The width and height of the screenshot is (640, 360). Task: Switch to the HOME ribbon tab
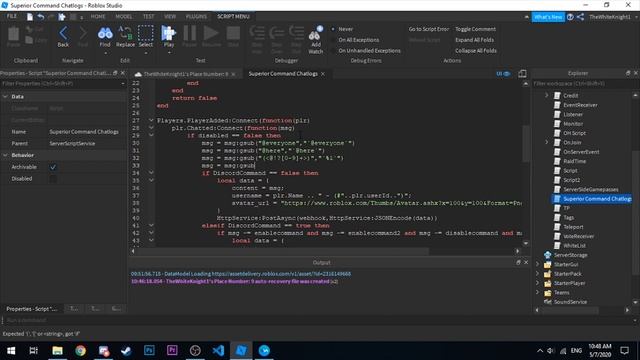pos(98,17)
